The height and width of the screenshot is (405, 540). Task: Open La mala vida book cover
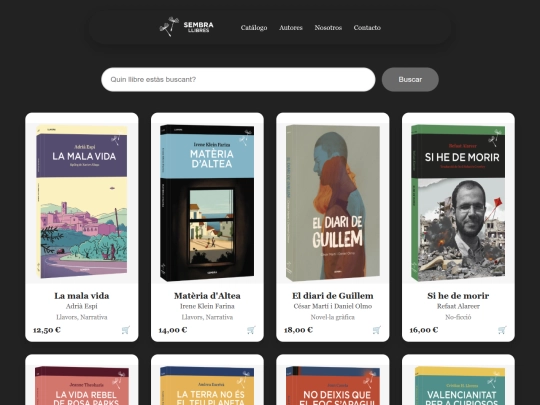[82, 202]
